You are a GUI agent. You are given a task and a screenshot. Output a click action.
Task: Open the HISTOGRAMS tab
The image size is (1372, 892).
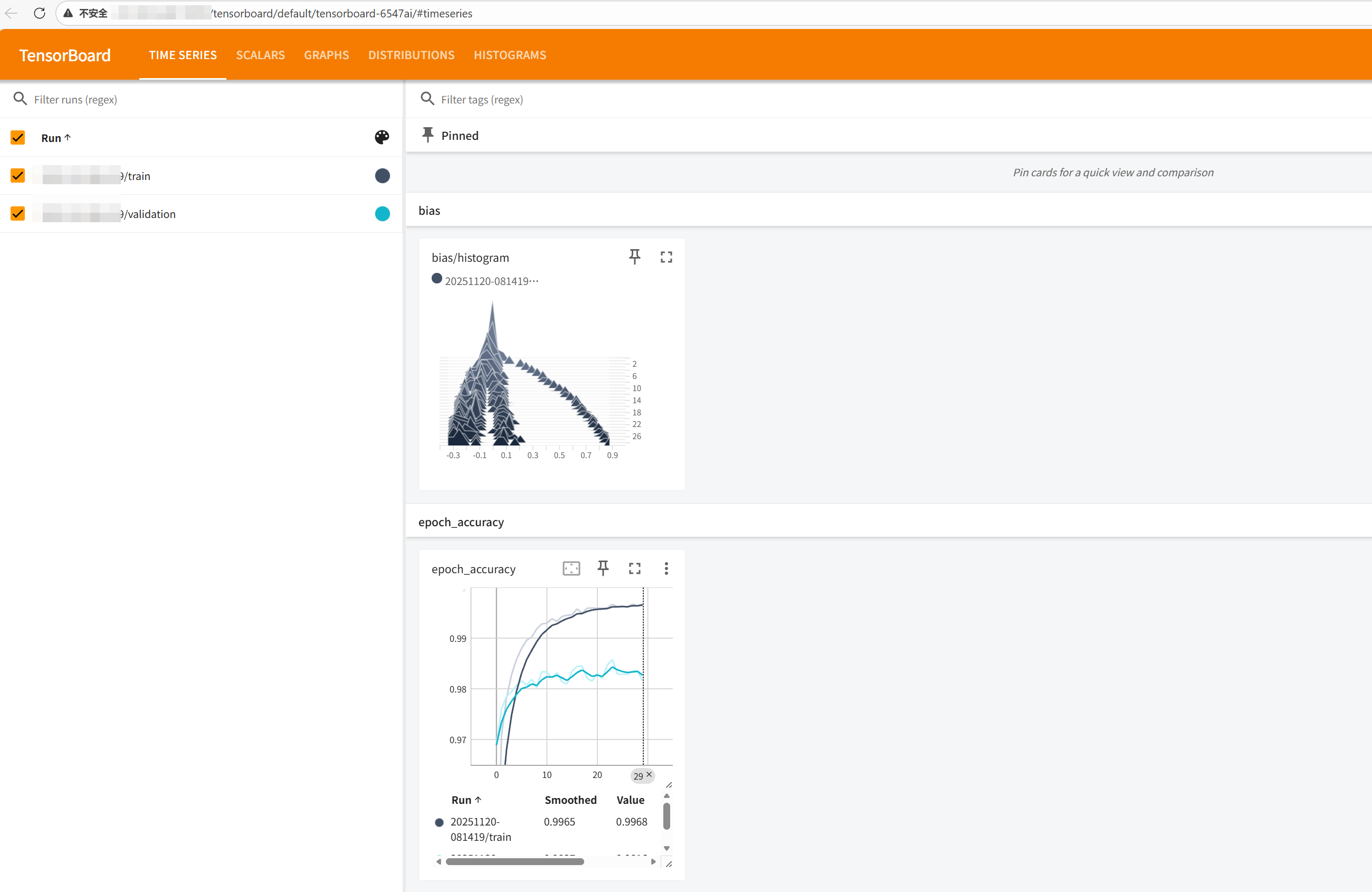click(x=510, y=55)
